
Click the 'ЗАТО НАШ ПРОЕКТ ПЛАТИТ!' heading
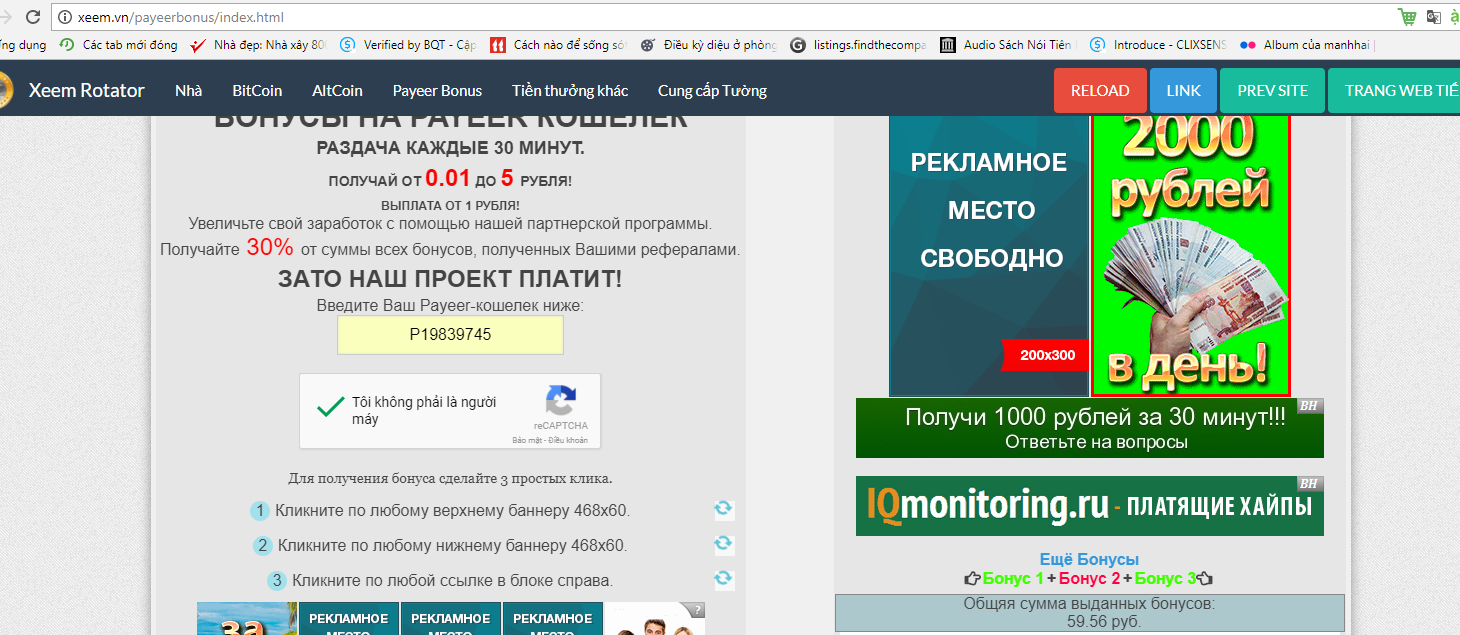tap(450, 279)
